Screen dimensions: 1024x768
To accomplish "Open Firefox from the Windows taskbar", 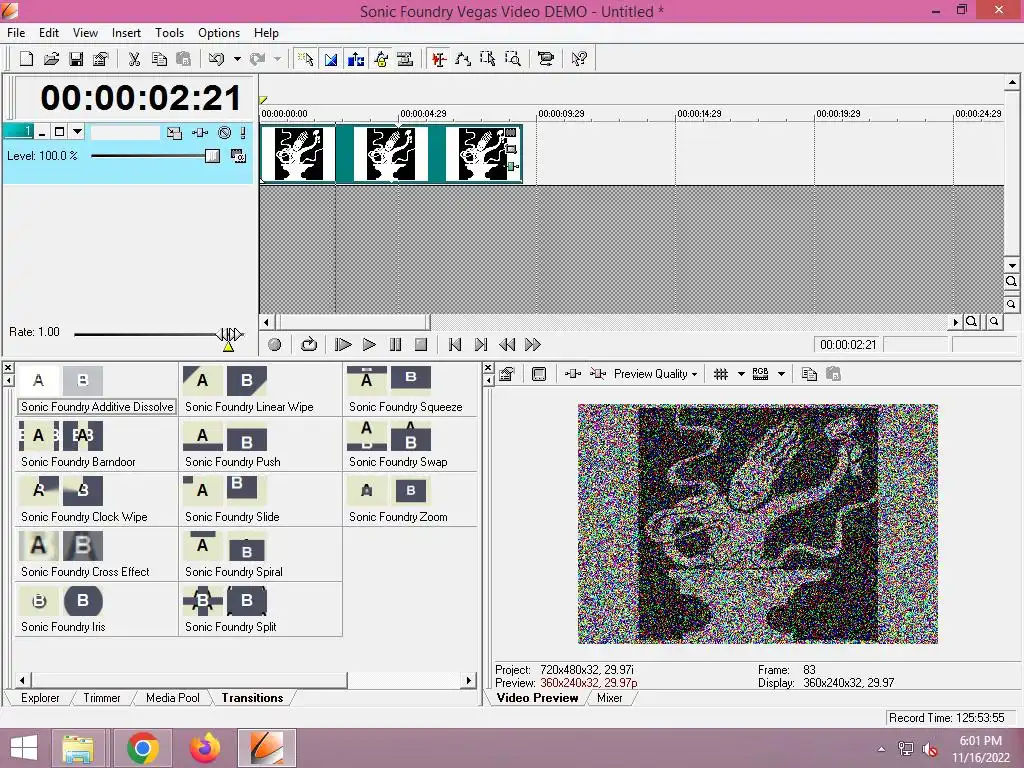I will click(x=204, y=748).
